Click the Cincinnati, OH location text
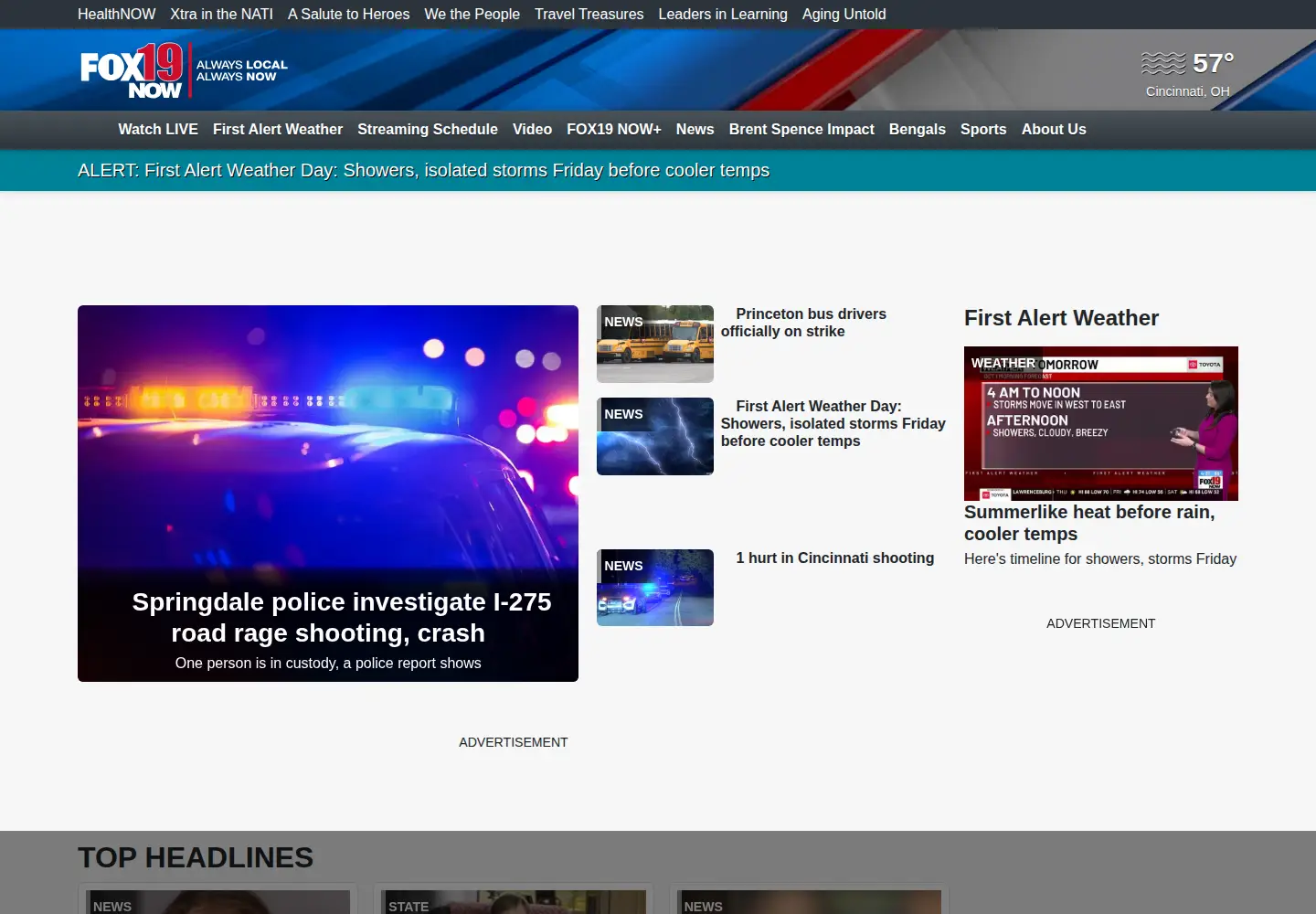Screen dimensions: 1316x914 click(1188, 91)
